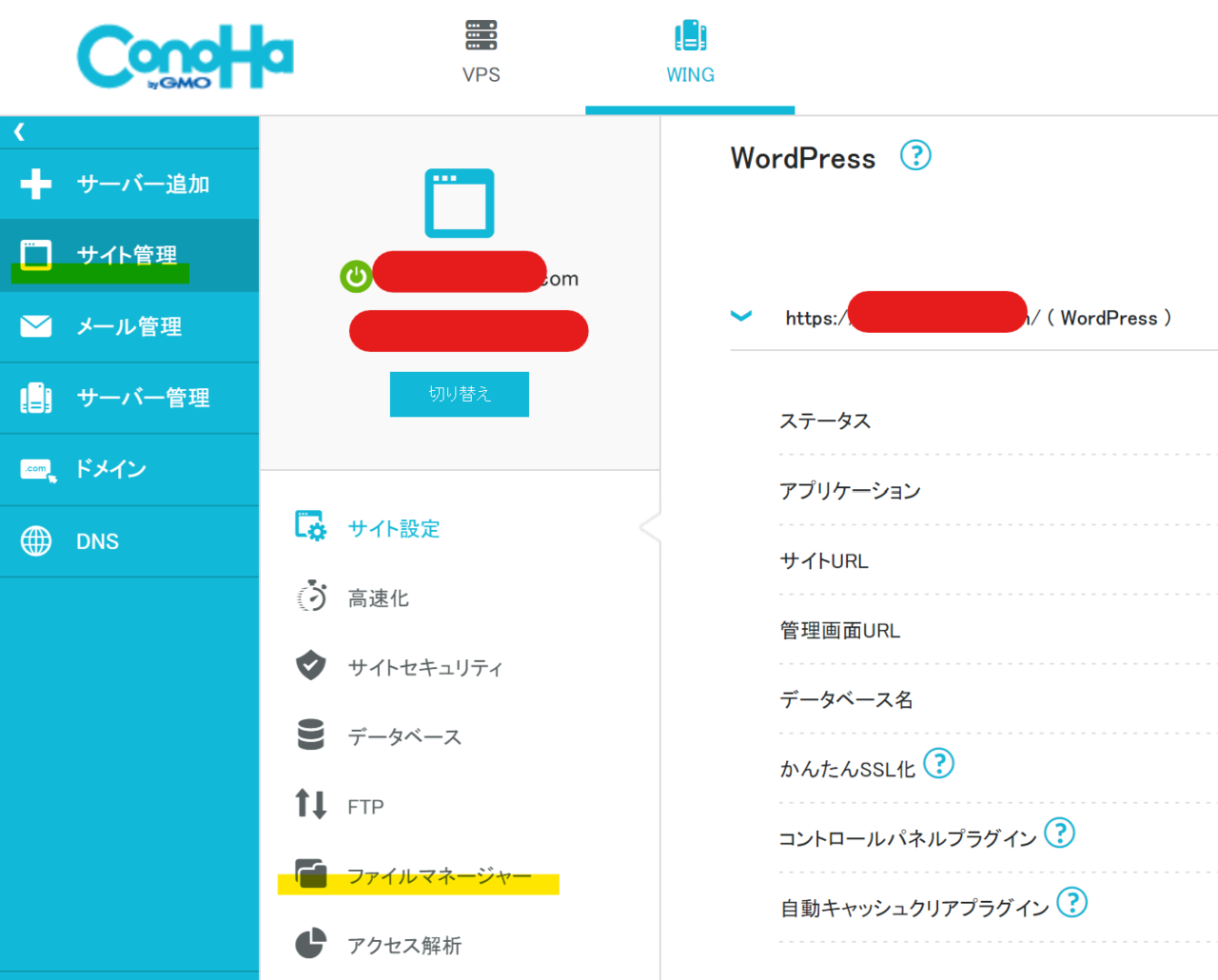
Task: Click the 切り替え button
Action: point(460,394)
